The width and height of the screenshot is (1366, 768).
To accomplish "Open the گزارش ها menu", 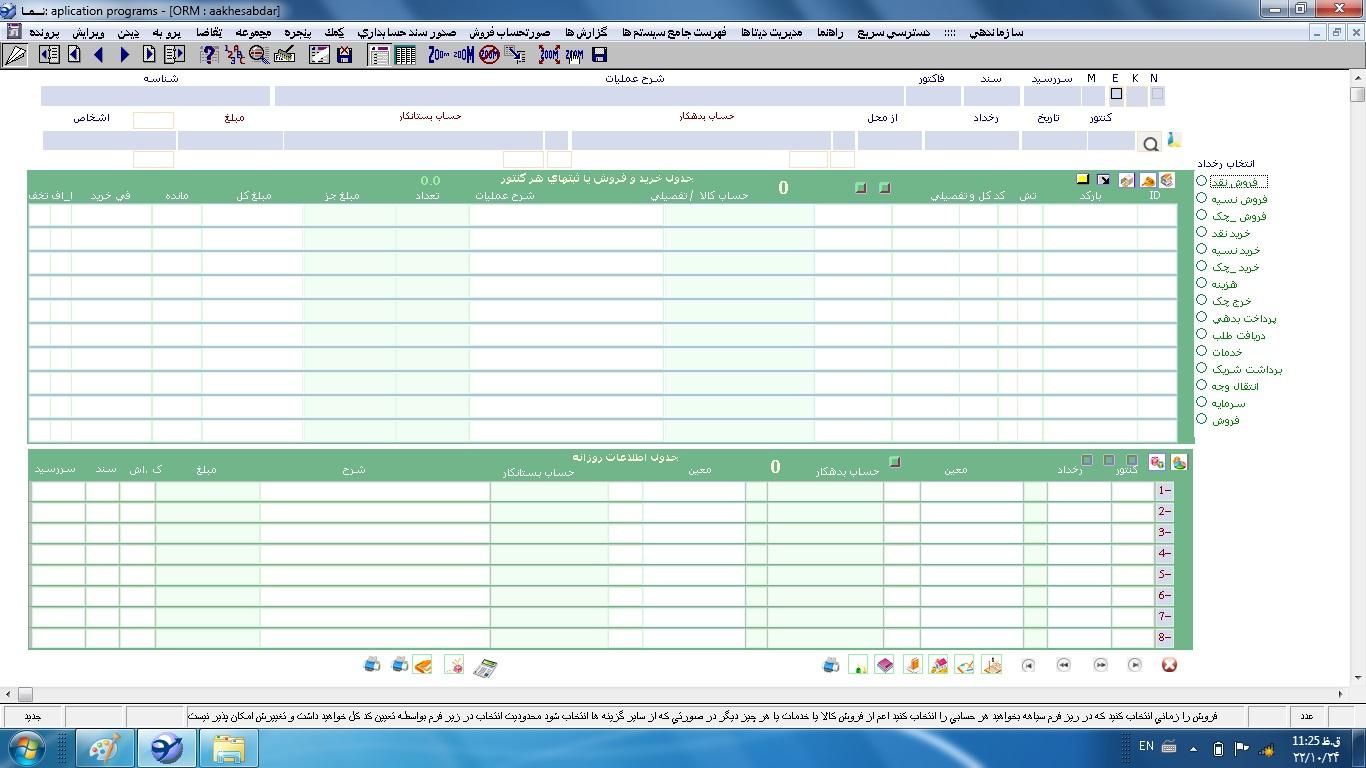I will (x=586, y=32).
